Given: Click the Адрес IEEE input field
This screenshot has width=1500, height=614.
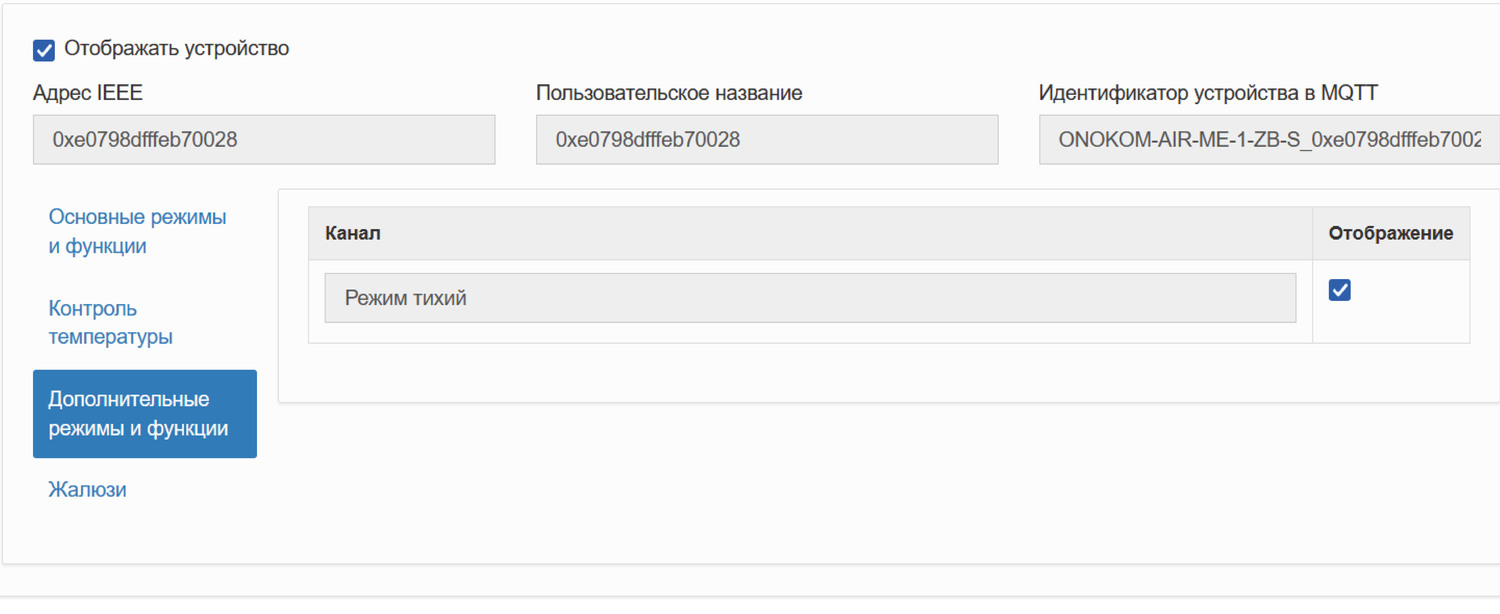Looking at the screenshot, I should 264,140.
